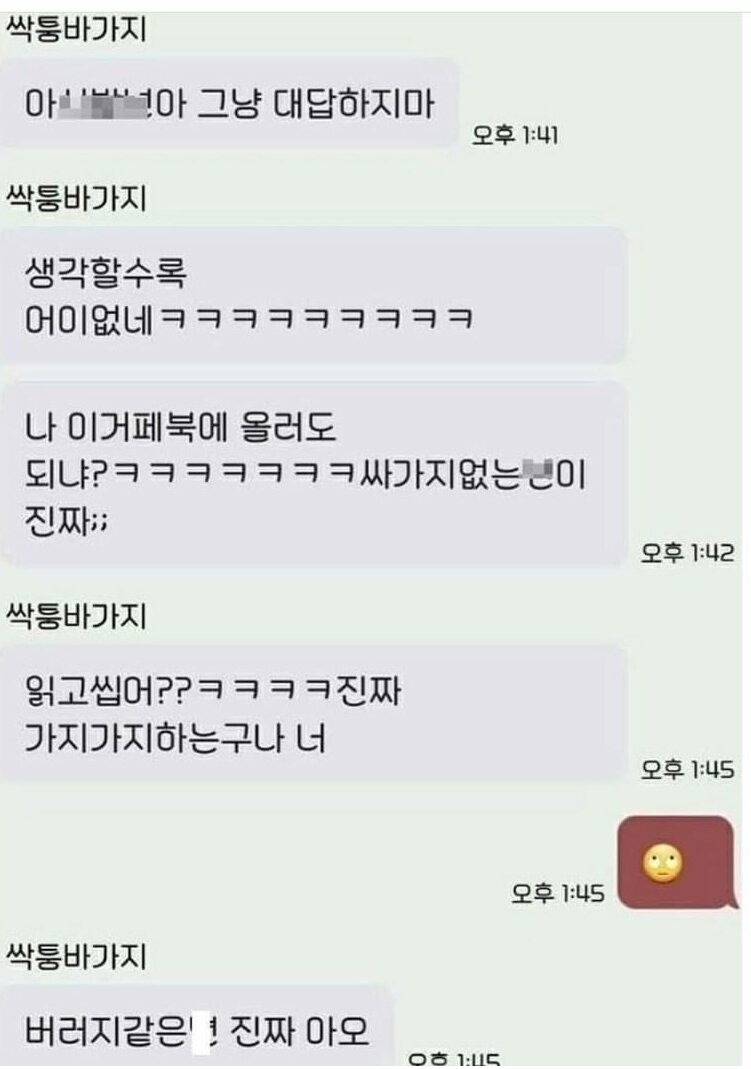
Task: Click message bubble '생각할수록 어이없네ㅋㅋㅋ'
Action: pyautogui.click(x=313, y=296)
